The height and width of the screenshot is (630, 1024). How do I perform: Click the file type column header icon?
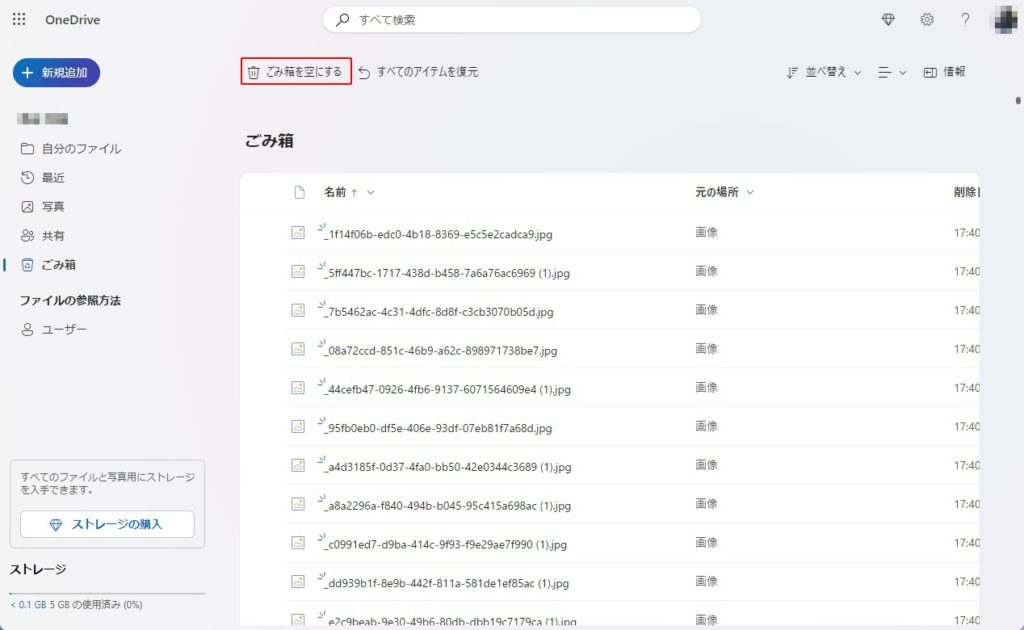(x=298, y=192)
